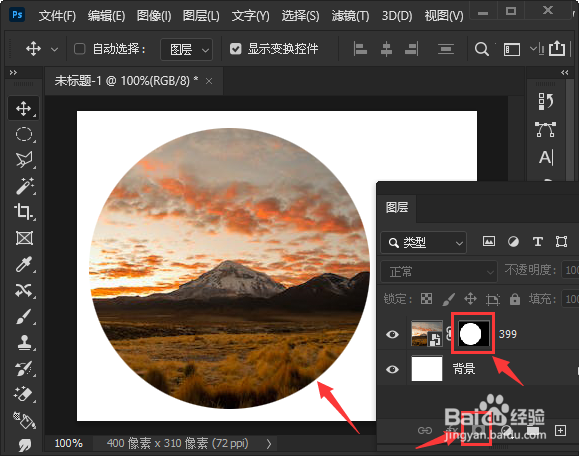Open 编辑(E) menu
The width and height of the screenshot is (579, 456).
click(x=106, y=16)
